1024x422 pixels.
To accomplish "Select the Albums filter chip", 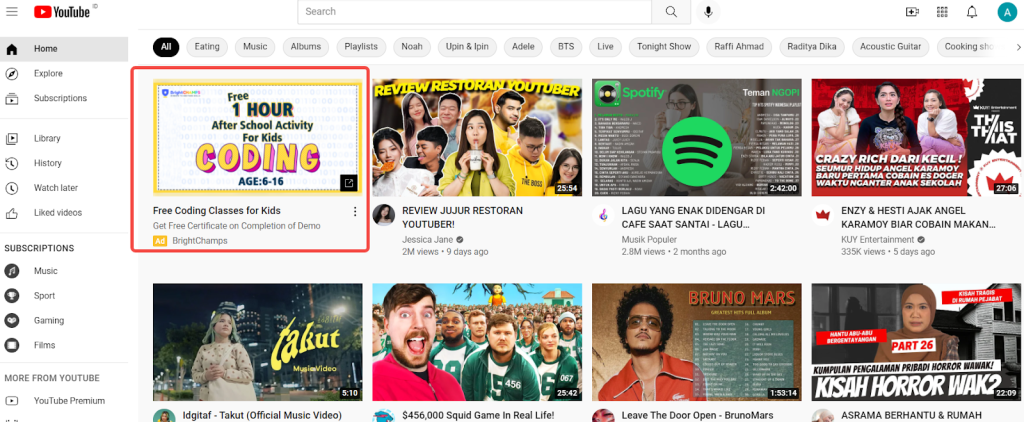I will coord(306,47).
